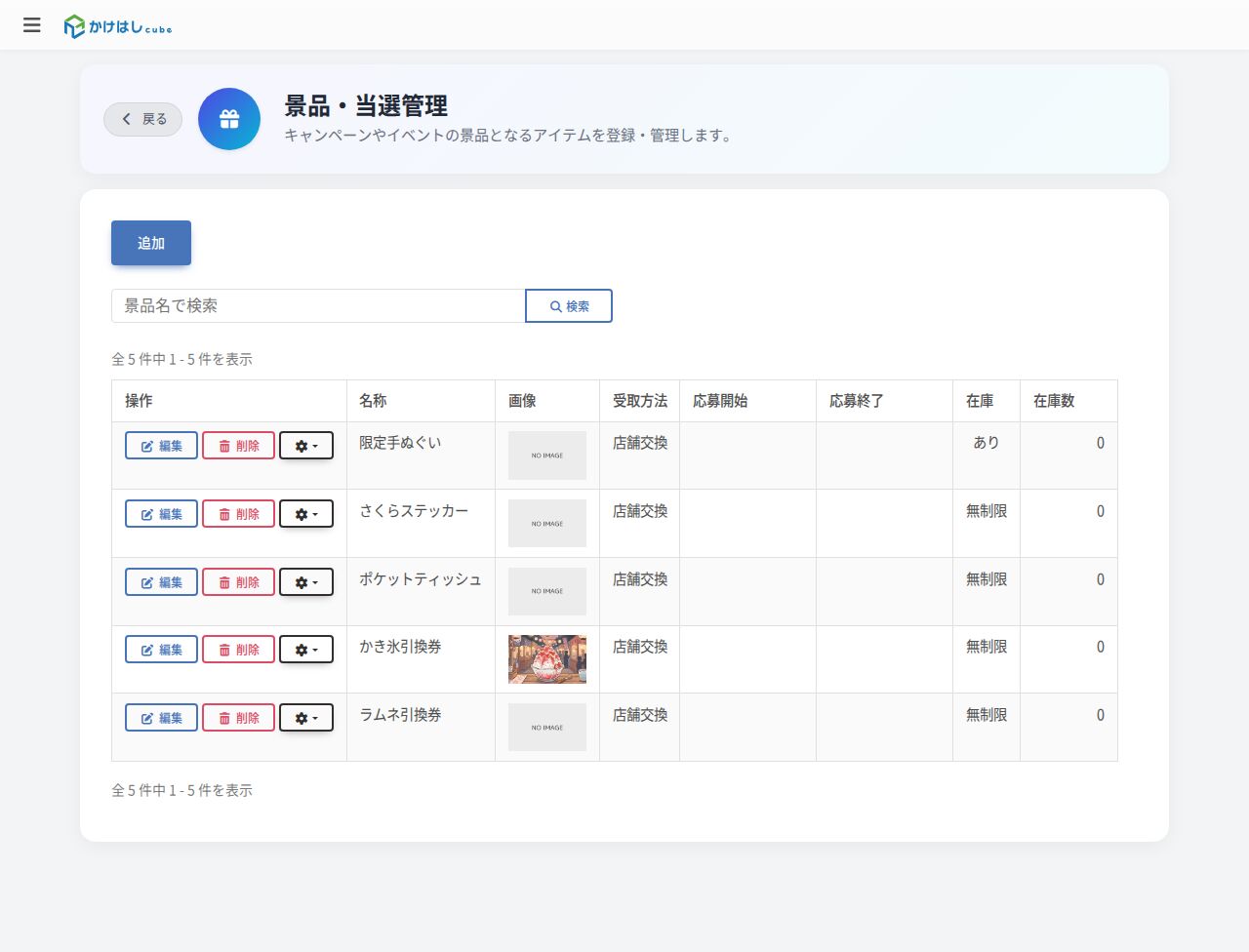Focus the 景品名で検索 search field
Viewport: 1249px width, 952px height.
(x=318, y=305)
